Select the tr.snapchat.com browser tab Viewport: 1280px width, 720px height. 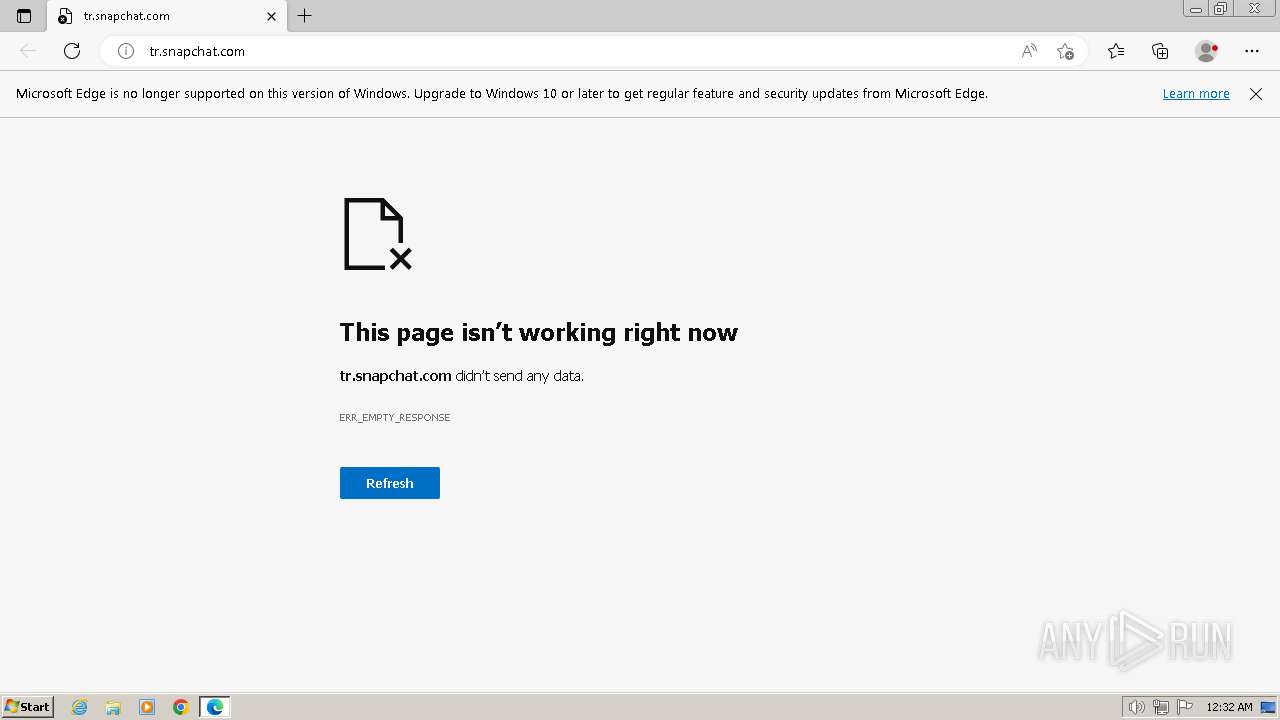coord(165,16)
